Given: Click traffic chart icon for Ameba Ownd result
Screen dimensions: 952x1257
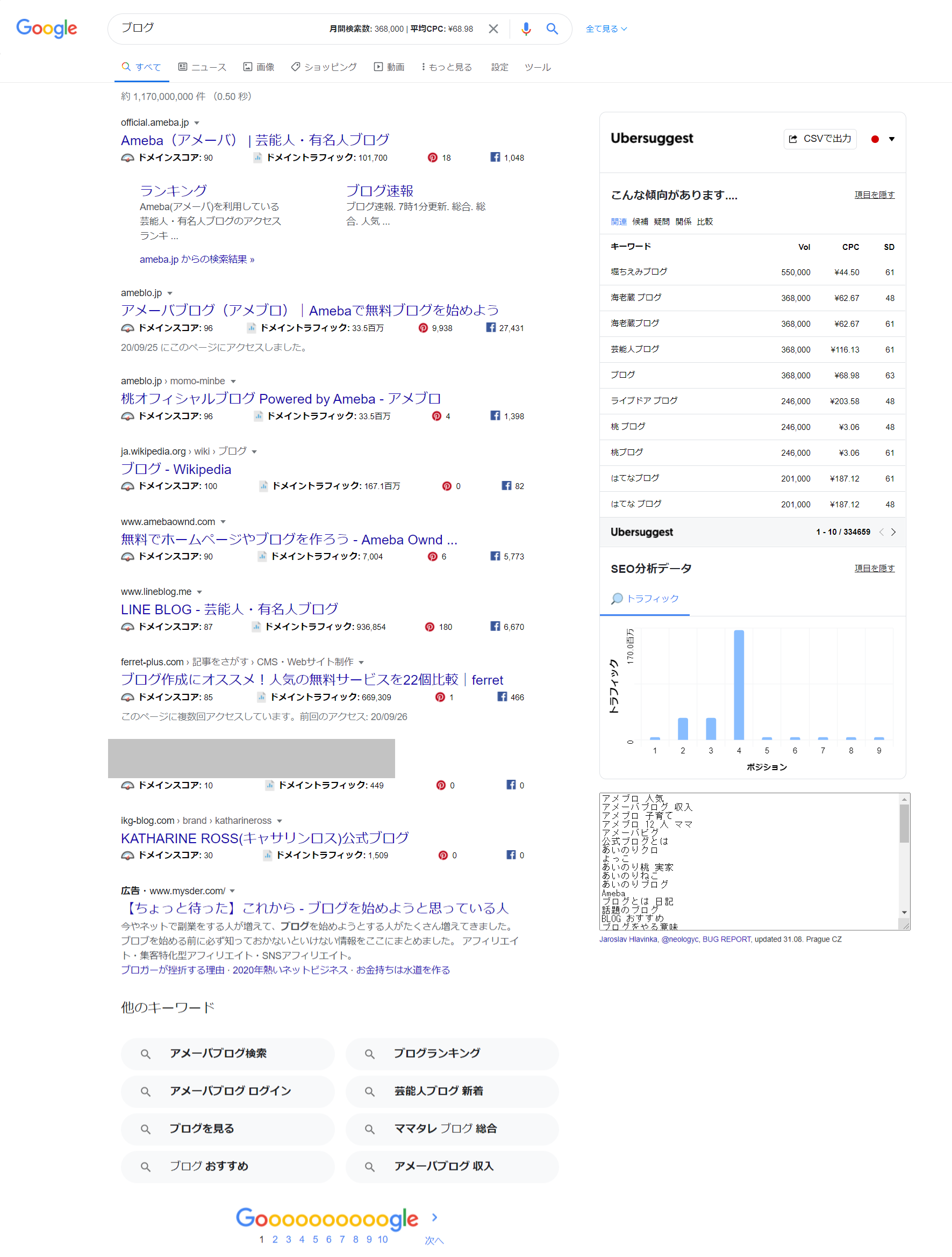Looking at the screenshot, I should (261, 556).
